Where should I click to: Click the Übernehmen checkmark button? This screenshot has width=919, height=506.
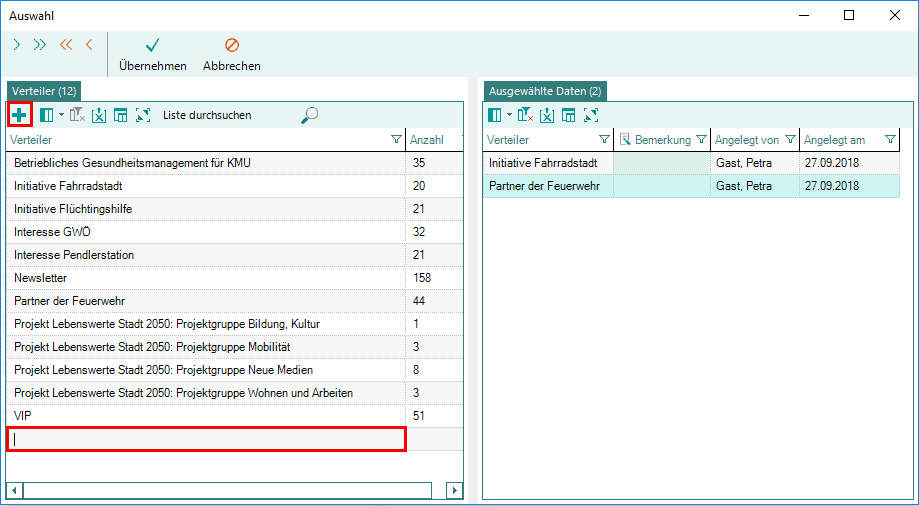coord(153,55)
